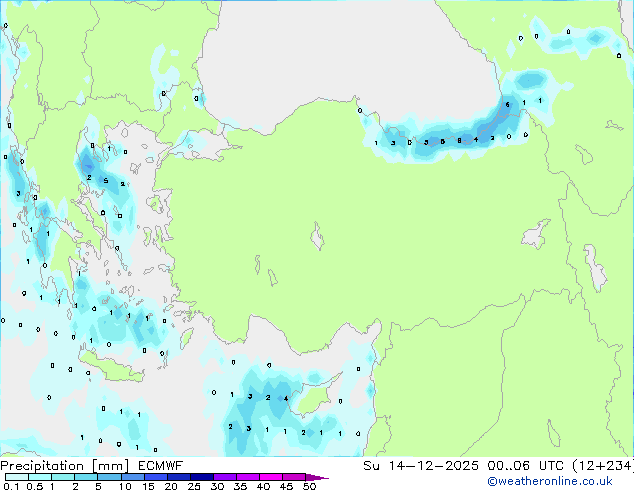Image resolution: width=634 pixels, height=490 pixels.
Task: Click the '(12+234)' forecast run text
Action: point(602,466)
